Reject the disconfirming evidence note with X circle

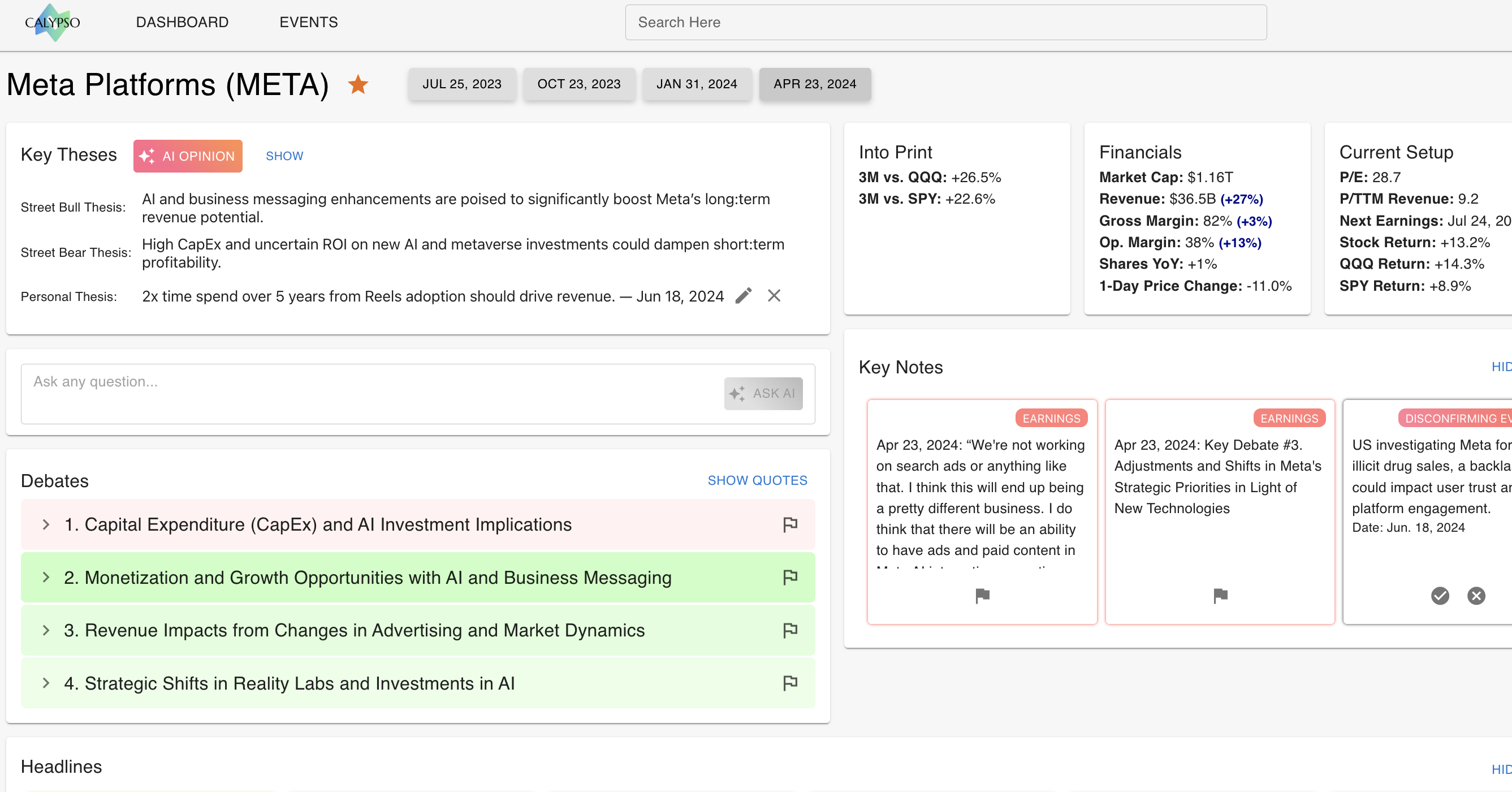click(1476, 596)
